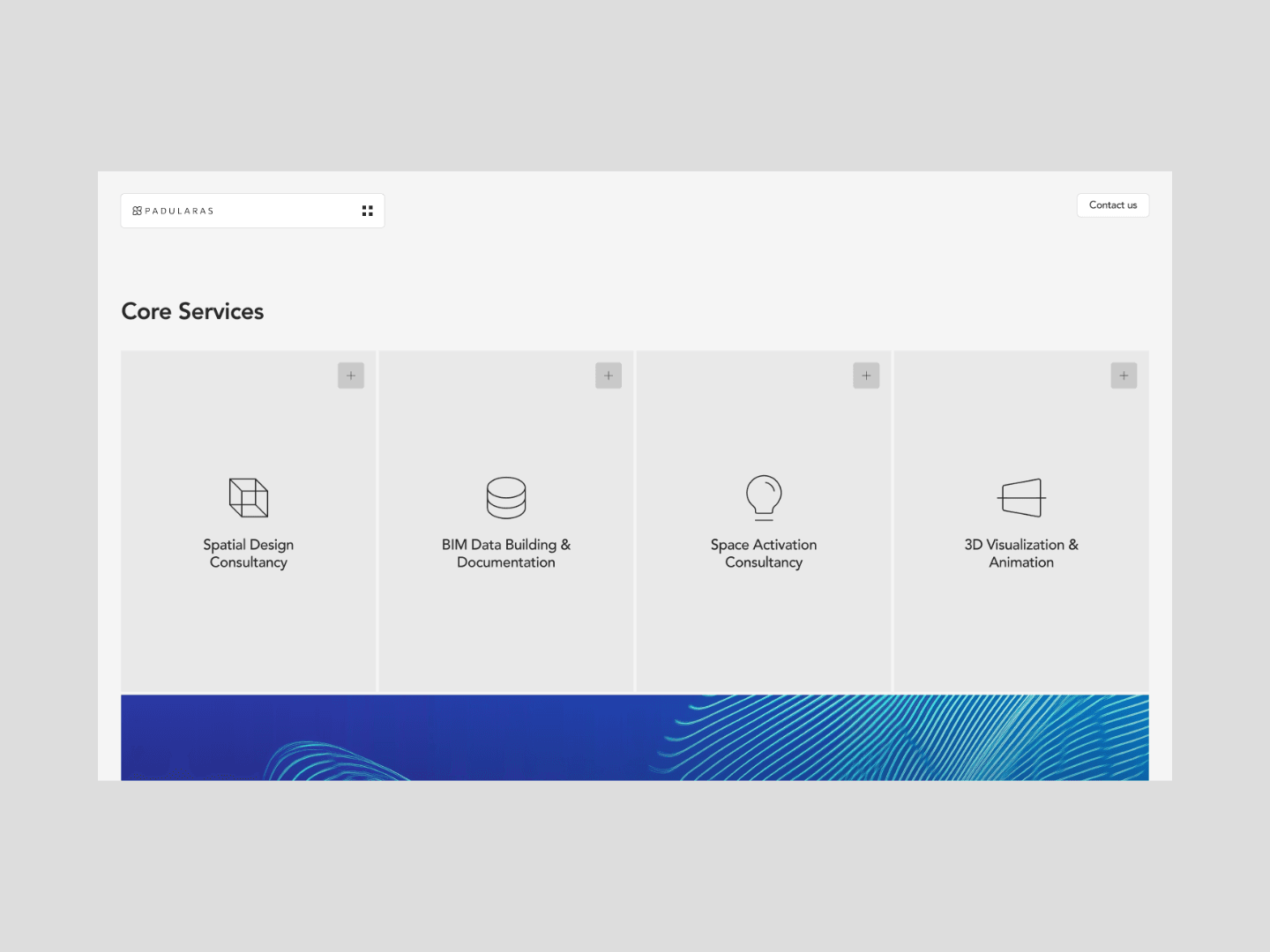Image resolution: width=1270 pixels, height=952 pixels.
Task: Select the BIM Data Building & Documentation label
Action: (x=506, y=554)
